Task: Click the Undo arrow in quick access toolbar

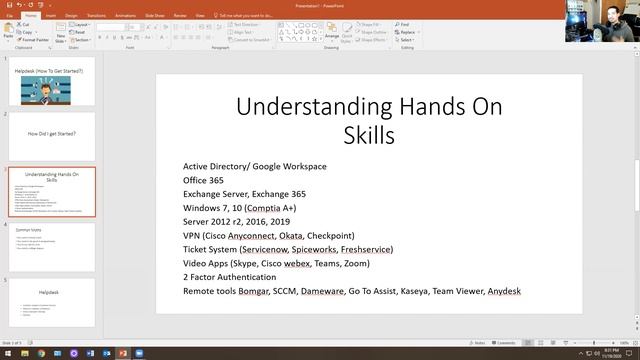Action: point(19,5)
